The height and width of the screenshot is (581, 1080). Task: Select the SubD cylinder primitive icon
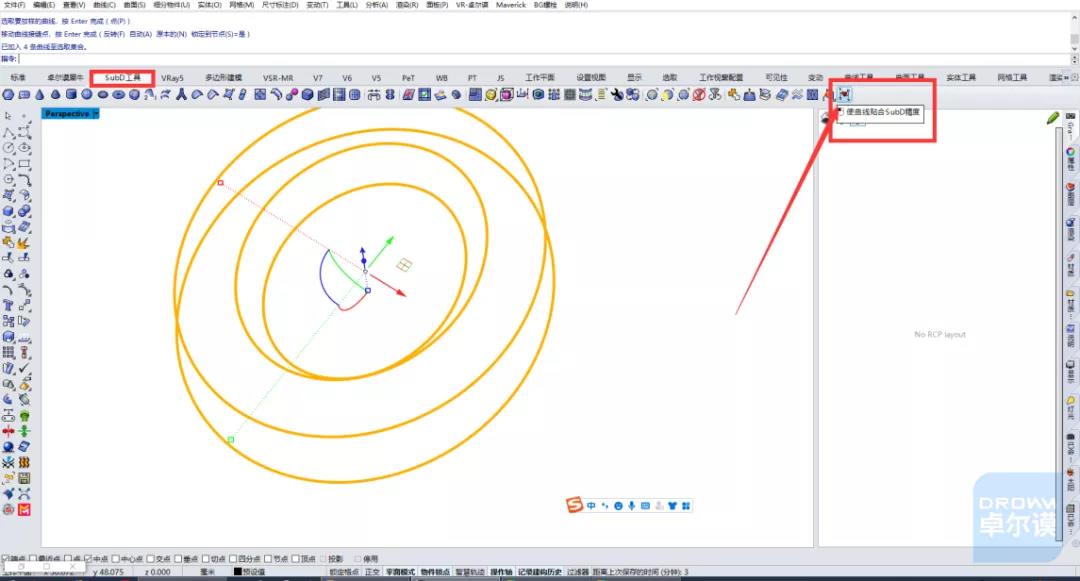71,94
